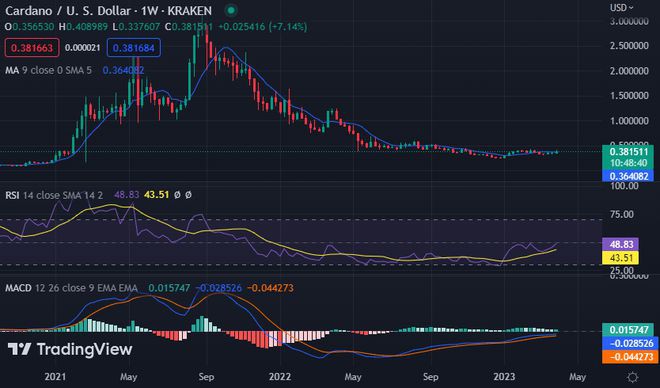The image size is (660, 388).
Task: Select the MA 9 close indicator legend
Action: coord(48,70)
